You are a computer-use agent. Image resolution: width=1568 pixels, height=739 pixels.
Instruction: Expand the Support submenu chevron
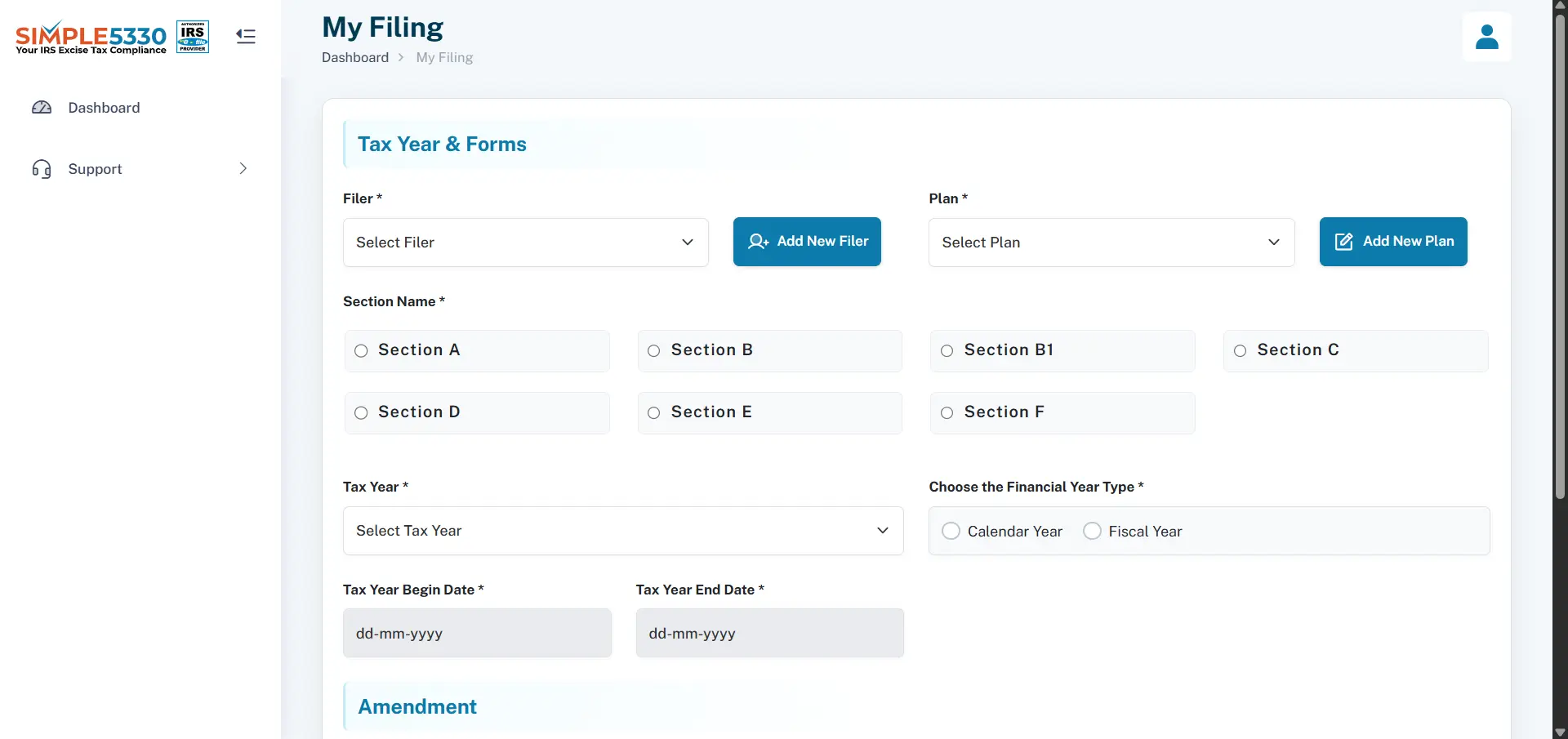[x=243, y=168]
